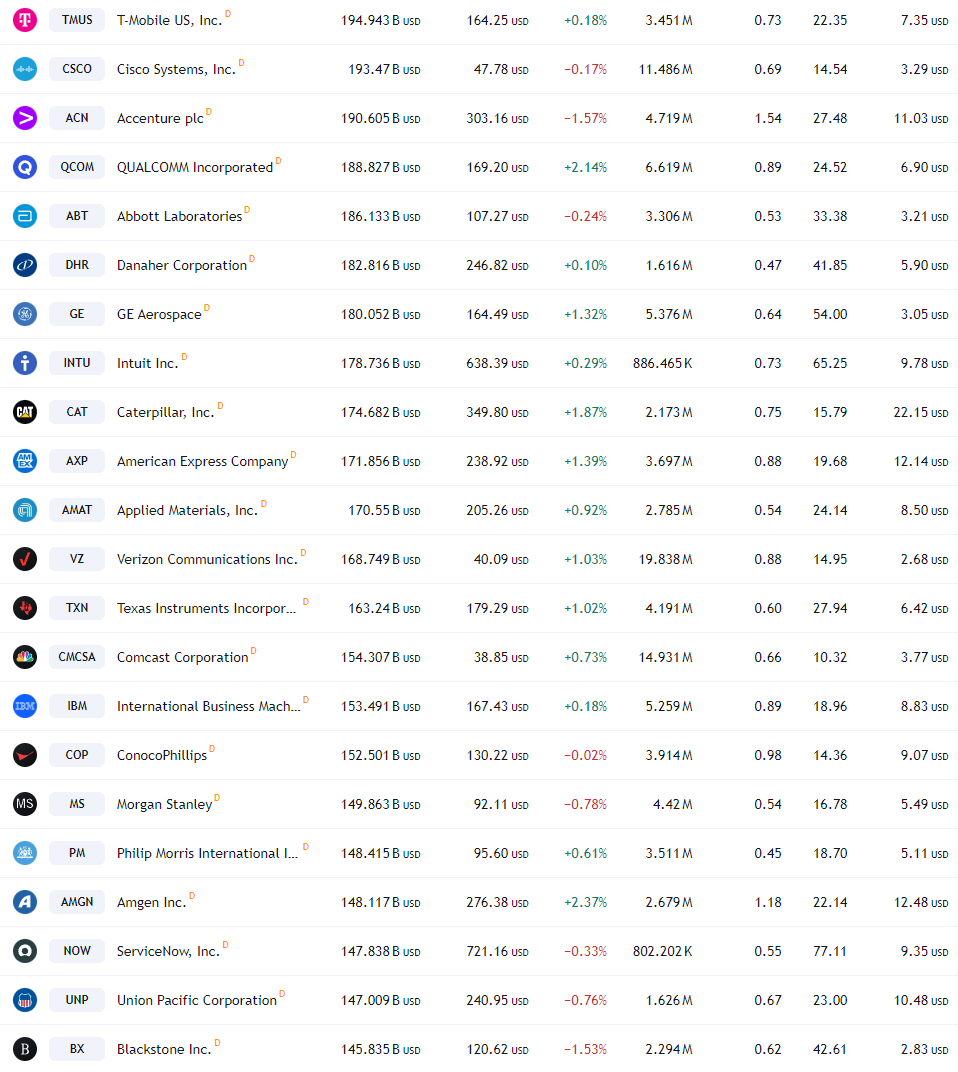This screenshot has height=1072, width=958.
Task: Open the ServiceNow, Inc. company link
Action: pyautogui.click(x=168, y=952)
